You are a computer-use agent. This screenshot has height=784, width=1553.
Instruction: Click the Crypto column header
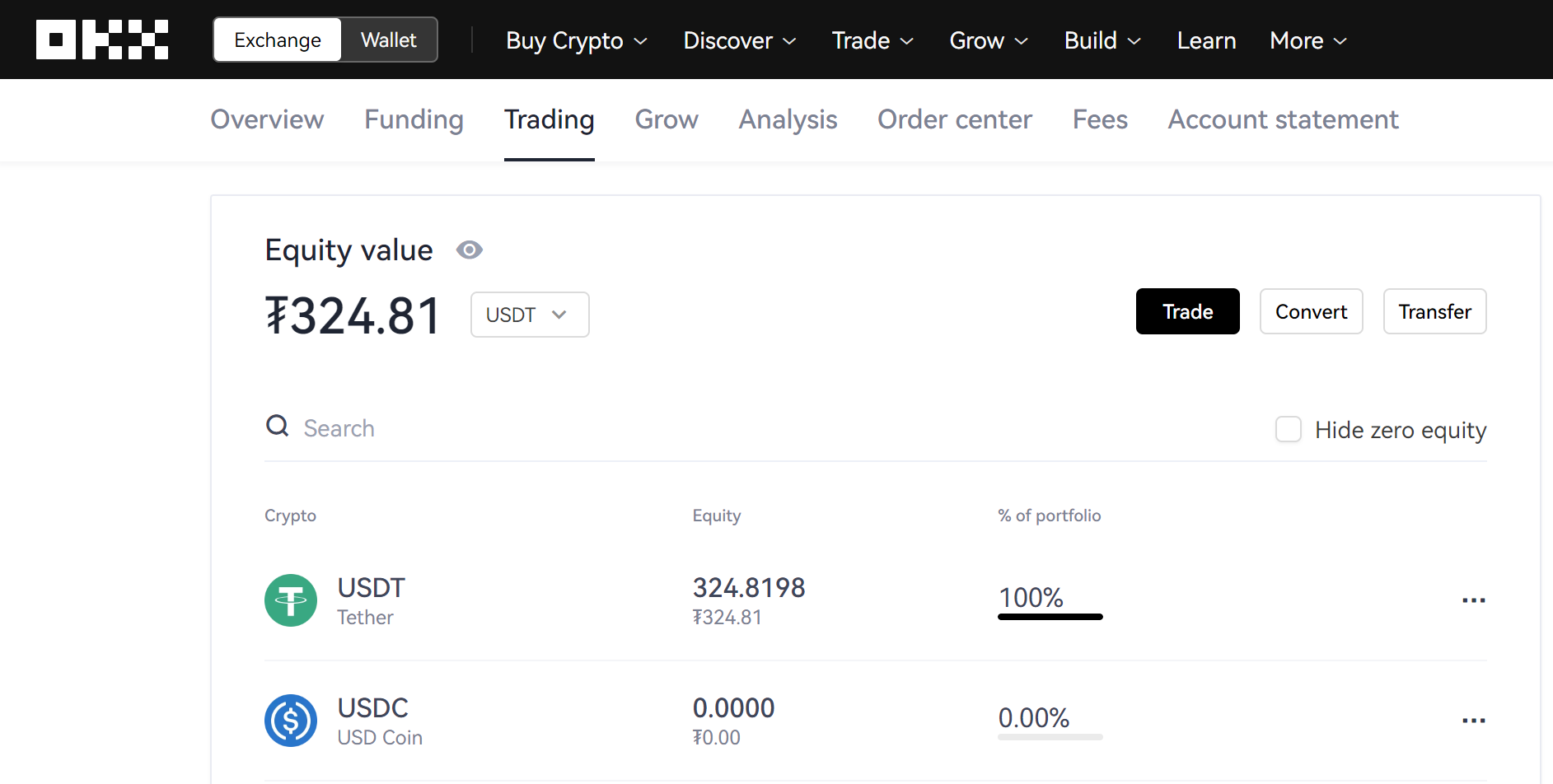(x=290, y=516)
